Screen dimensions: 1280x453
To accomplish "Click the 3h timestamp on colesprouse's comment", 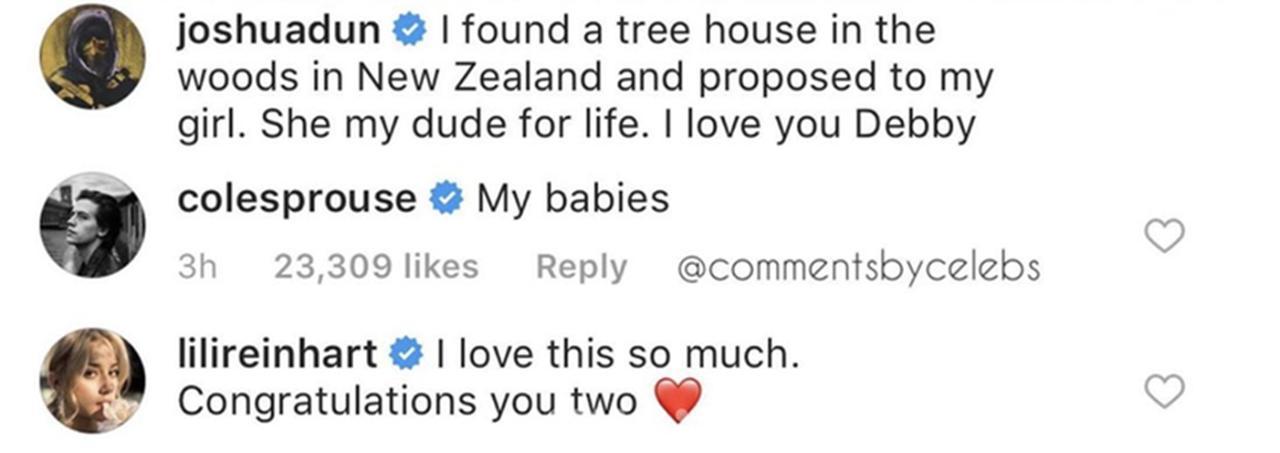I will (199, 267).
